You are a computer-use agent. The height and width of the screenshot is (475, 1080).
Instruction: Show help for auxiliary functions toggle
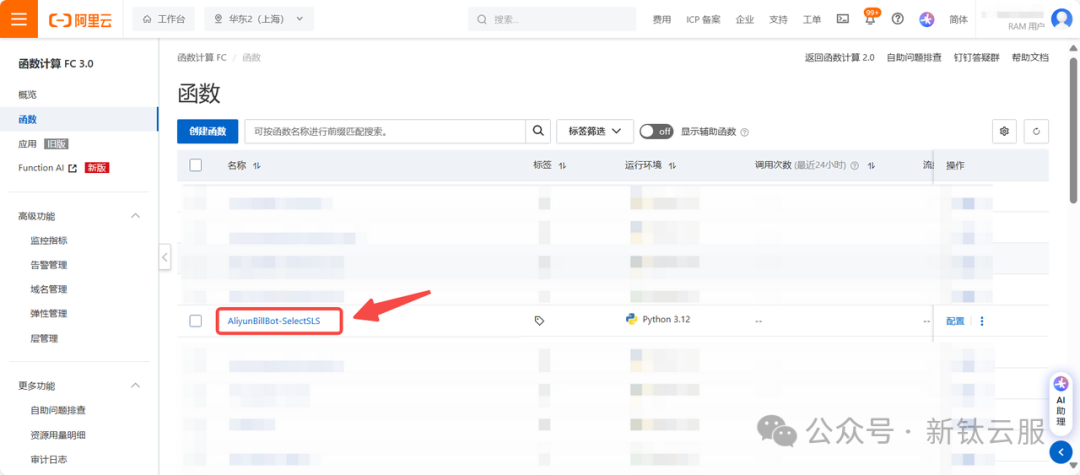(745, 131)
